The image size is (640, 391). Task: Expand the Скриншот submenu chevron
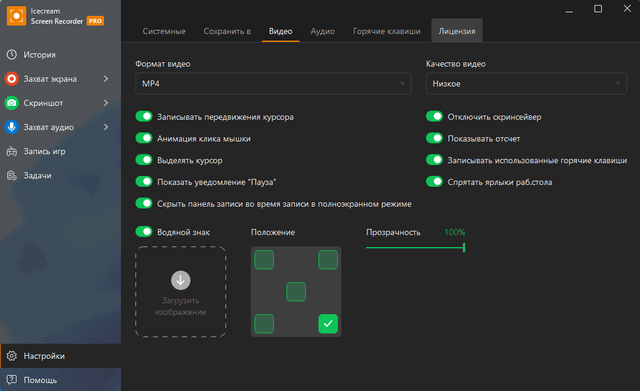106,102
